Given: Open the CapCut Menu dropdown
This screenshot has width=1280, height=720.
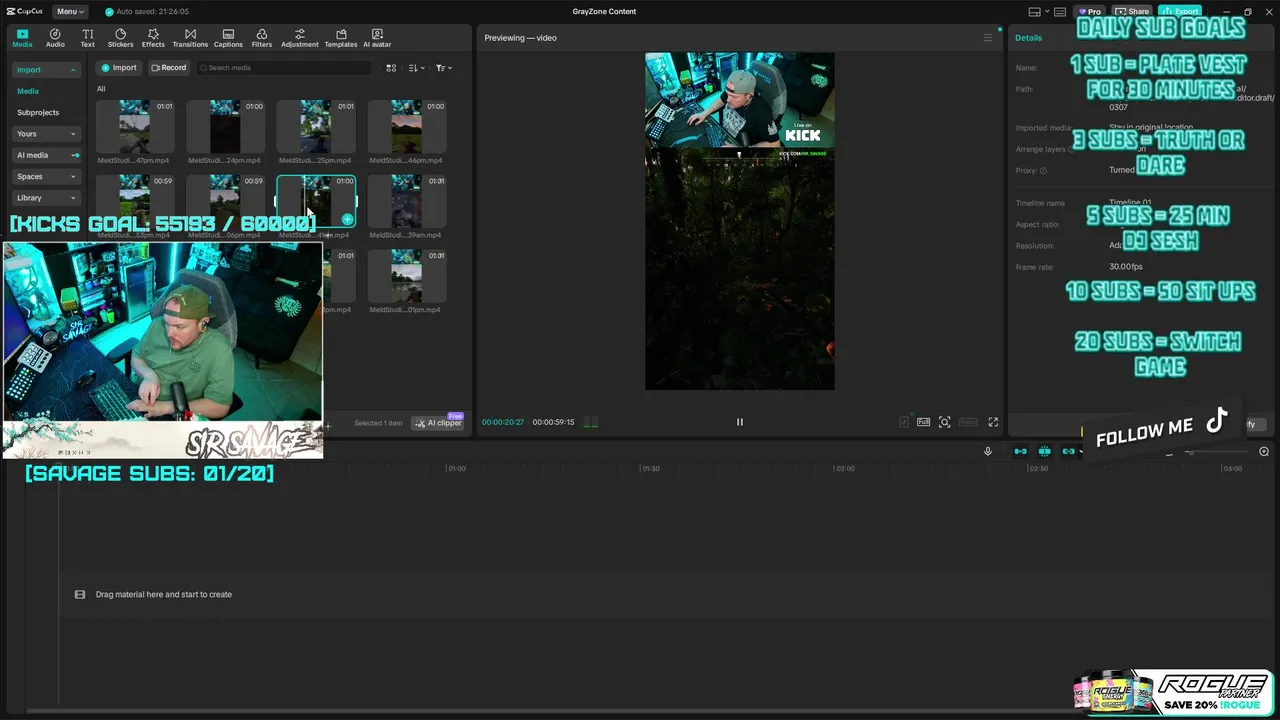Looking at the screenshot, I should 70,11.
